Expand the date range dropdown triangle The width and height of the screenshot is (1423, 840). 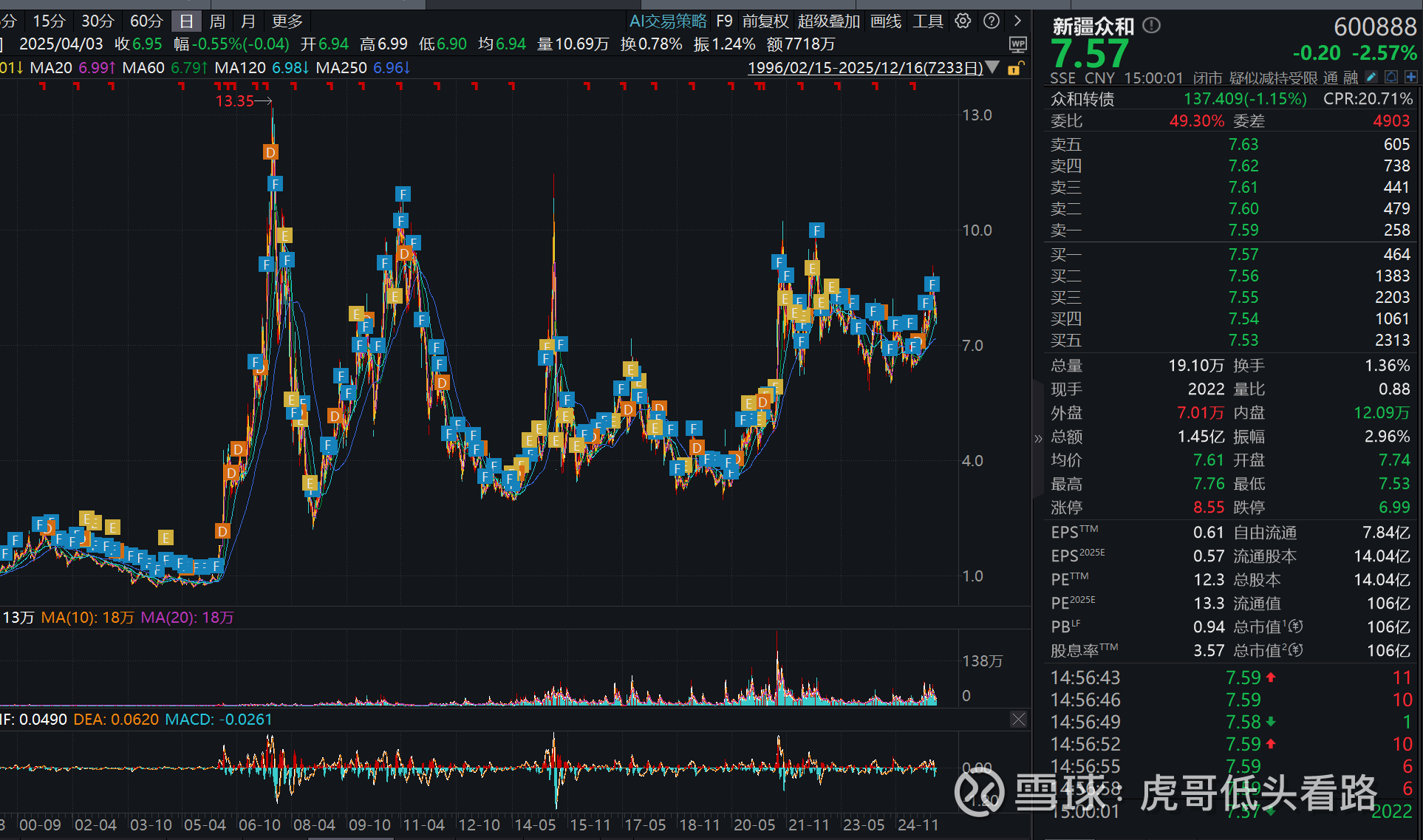(993, 68)
